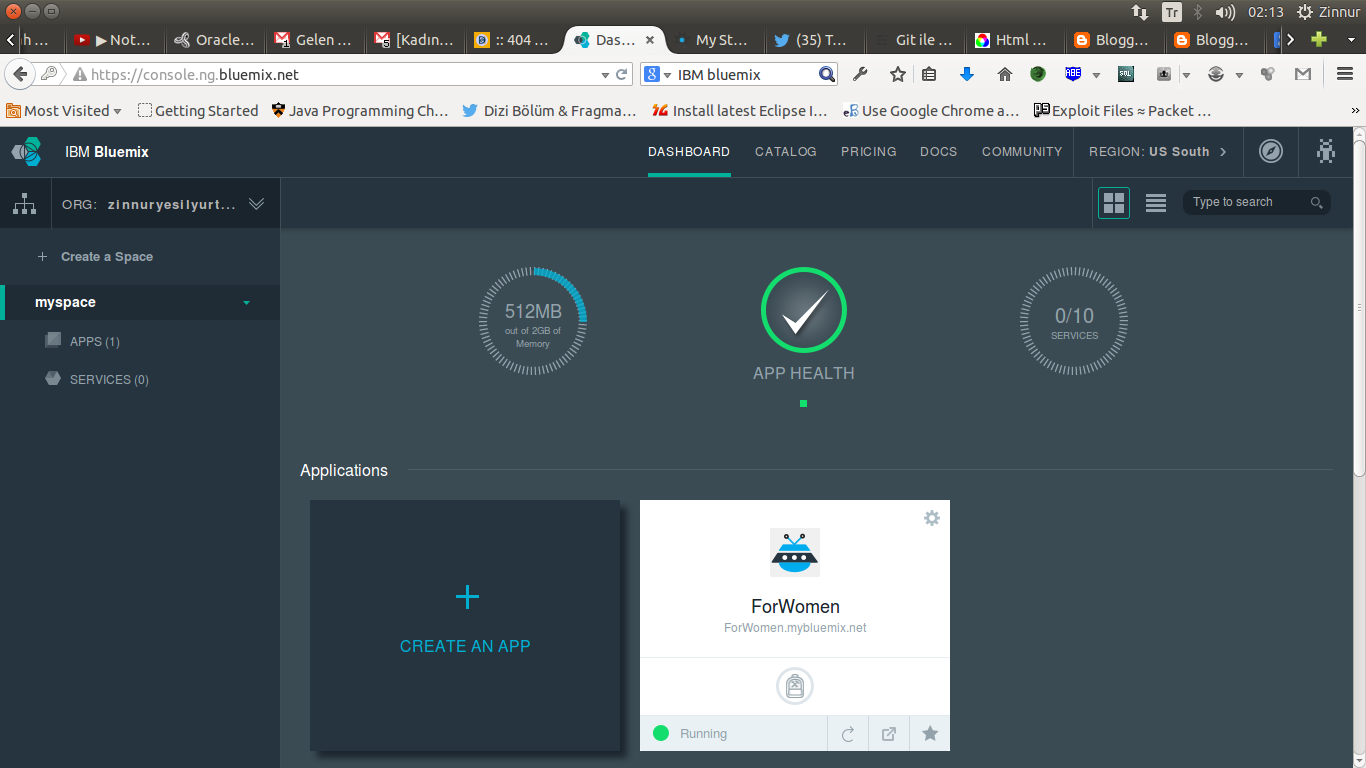Switch to the Html browser tab

1013,40
